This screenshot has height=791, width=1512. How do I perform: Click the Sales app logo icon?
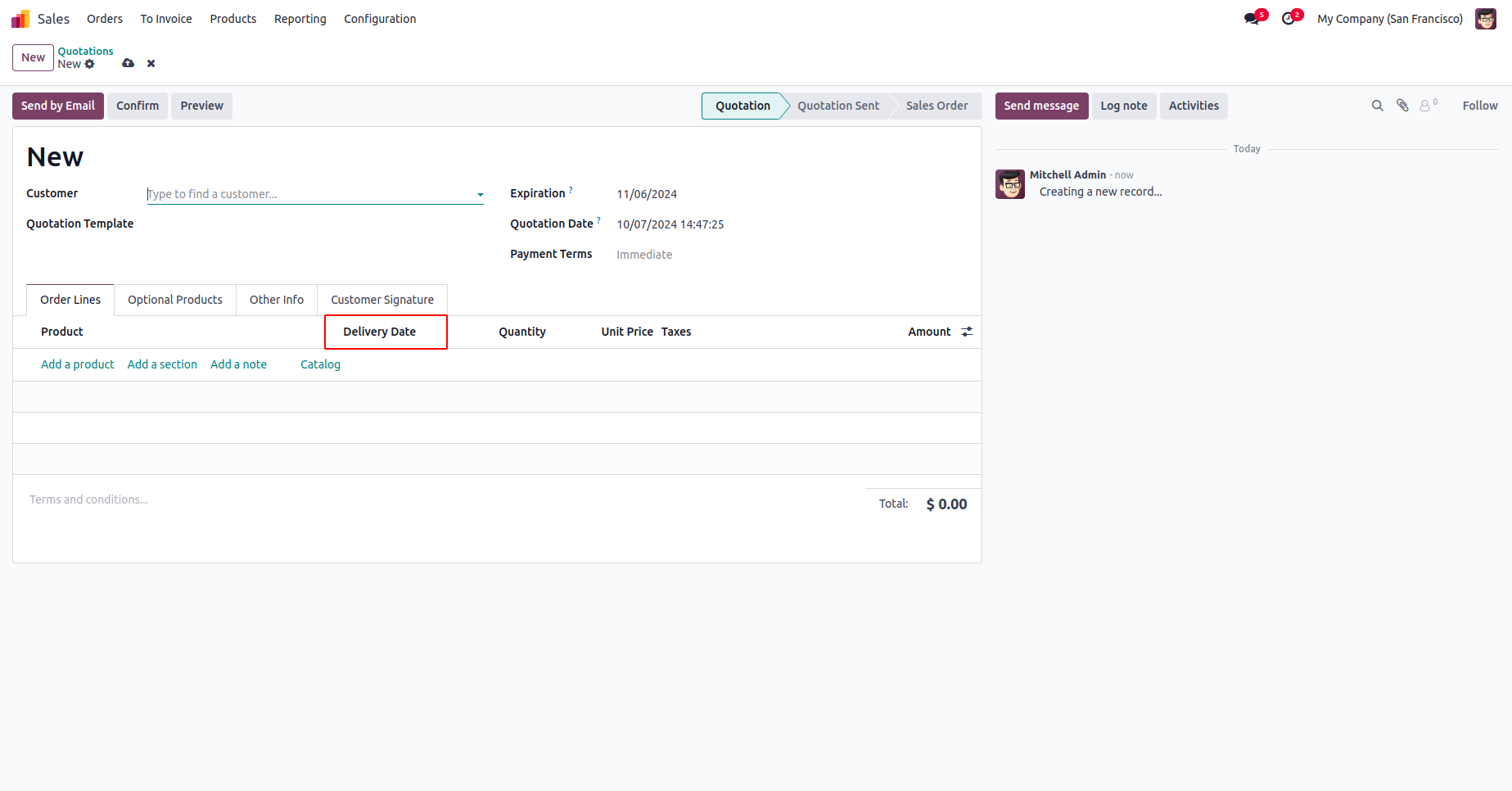coord(20,19)
